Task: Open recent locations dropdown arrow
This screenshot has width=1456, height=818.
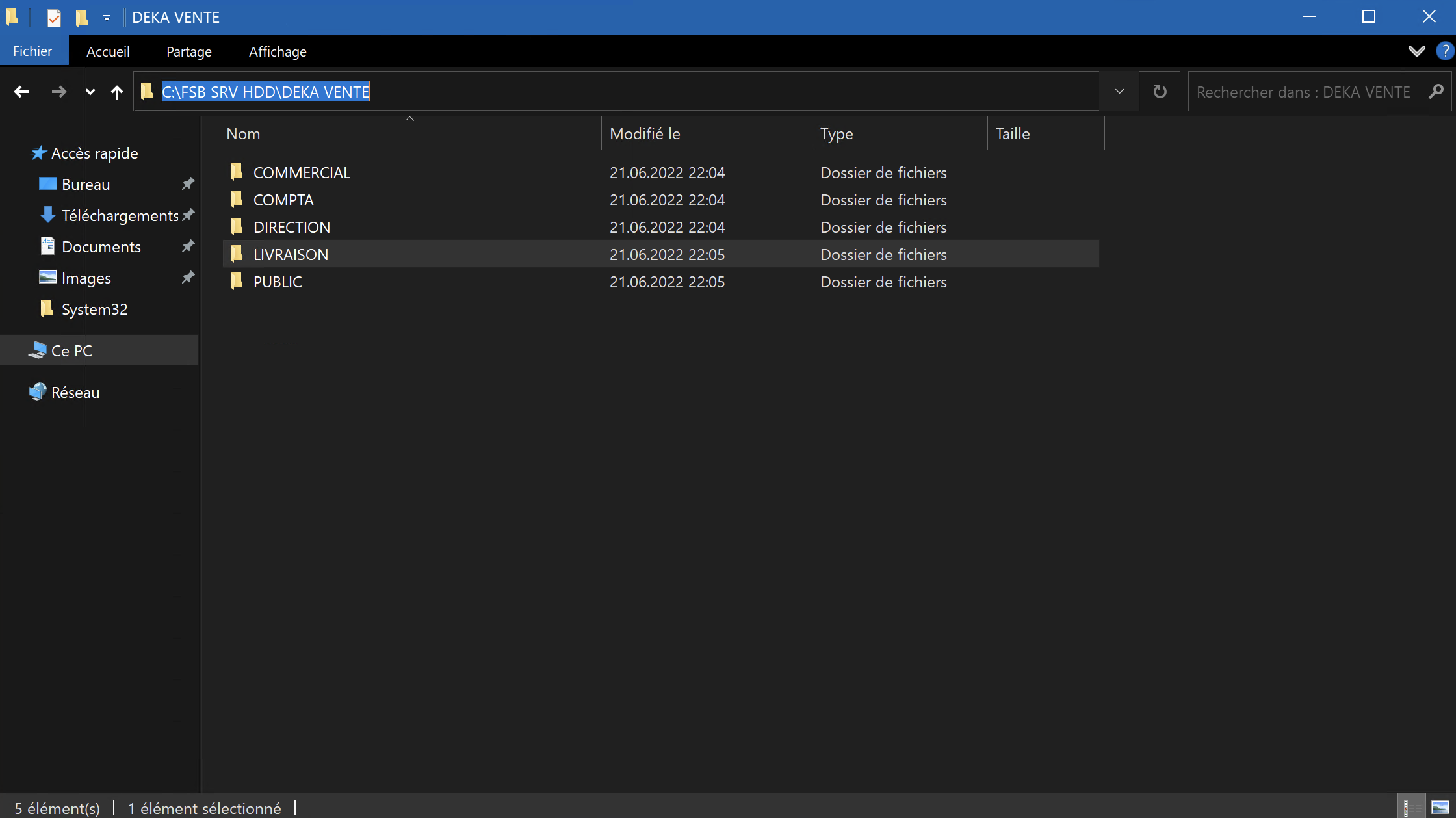Action: pyautogui.click(x=90, y=92)
